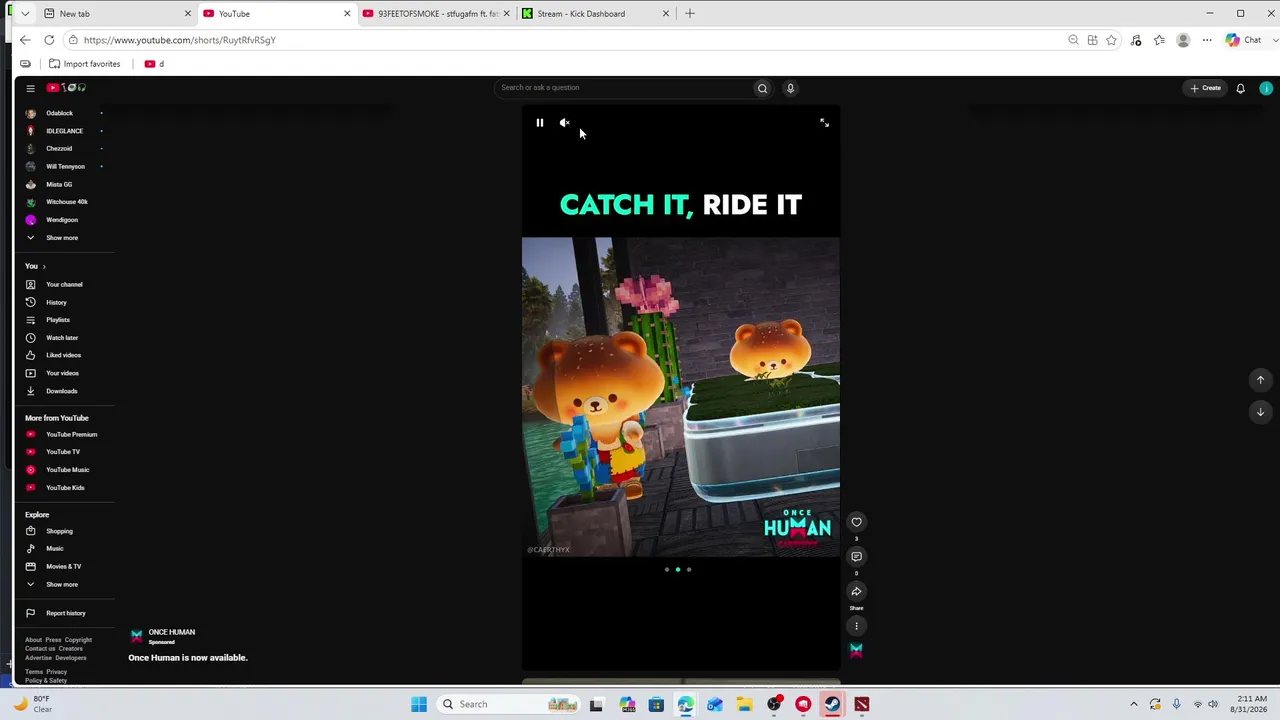1280x720 pixels.
Task: Open the Windows Start menu
Action: tap(419, 704)
